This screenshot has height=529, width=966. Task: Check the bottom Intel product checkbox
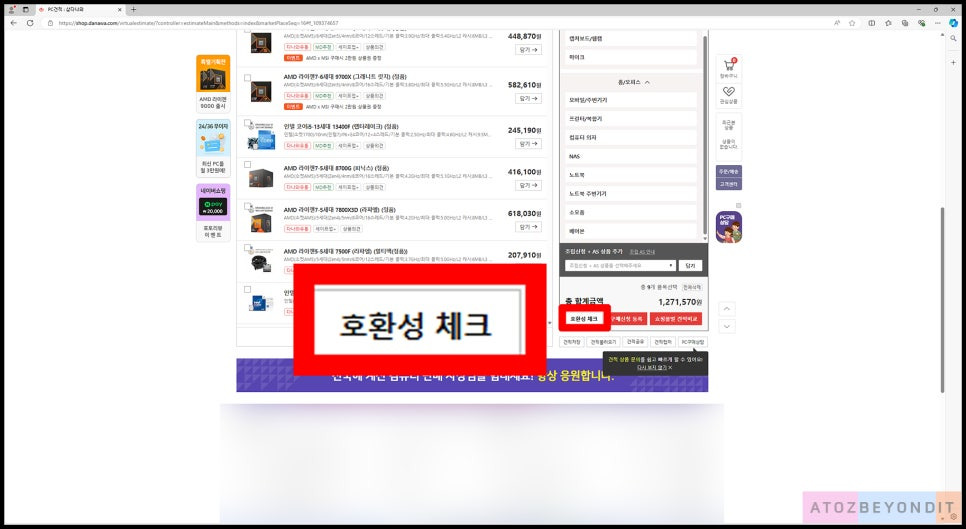pos(247,289)
